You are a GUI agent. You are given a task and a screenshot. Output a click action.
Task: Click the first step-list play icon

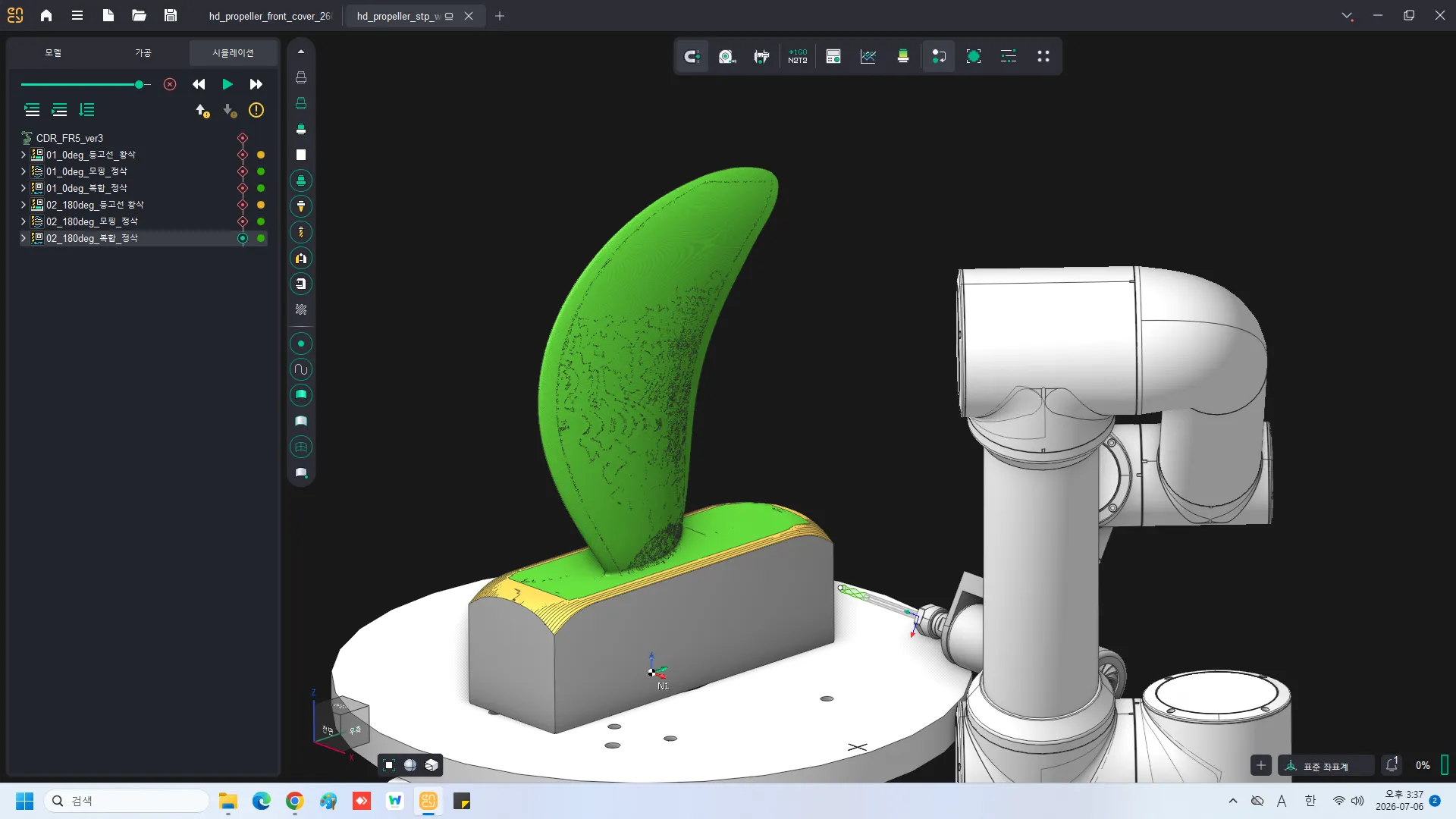click(32, 110)
